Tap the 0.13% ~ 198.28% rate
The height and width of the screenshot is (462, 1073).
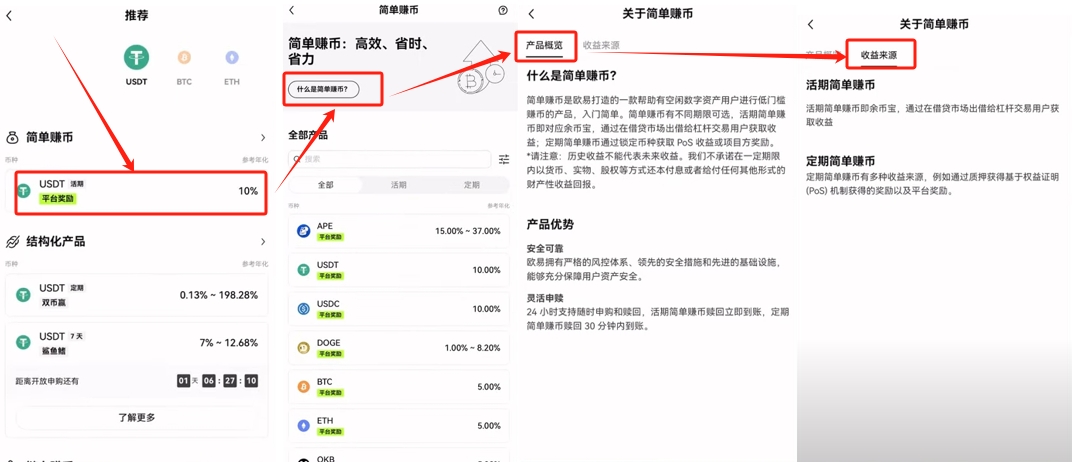pyautogui.click(x=219, y=295)
